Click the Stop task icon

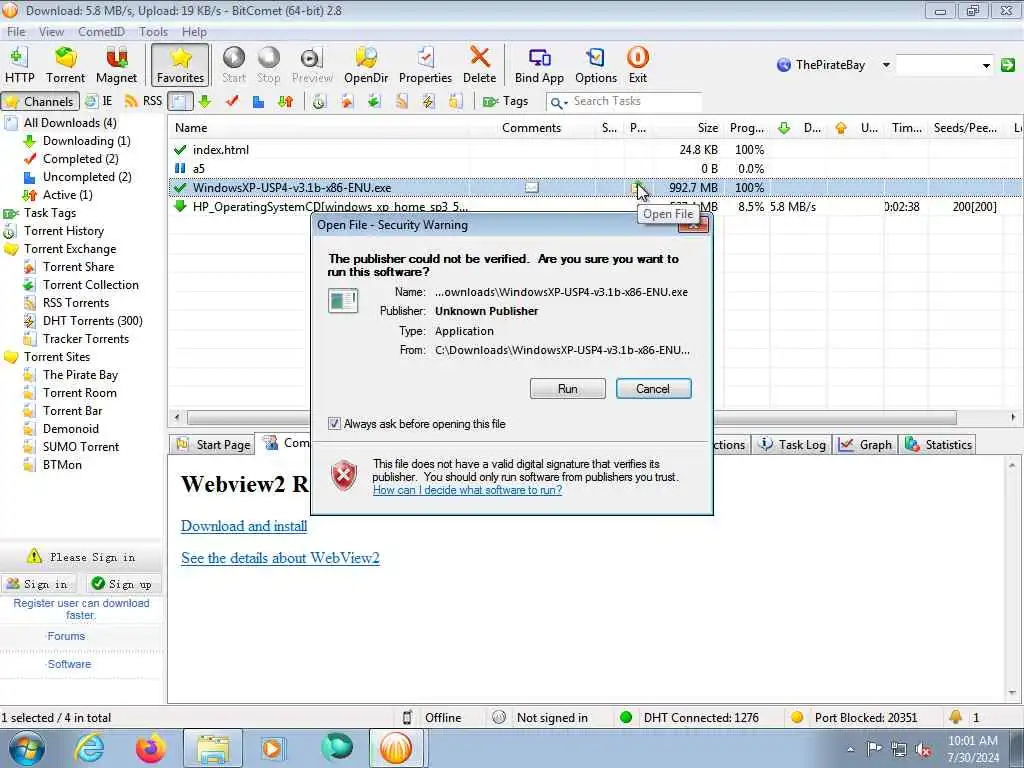(268, 65)
